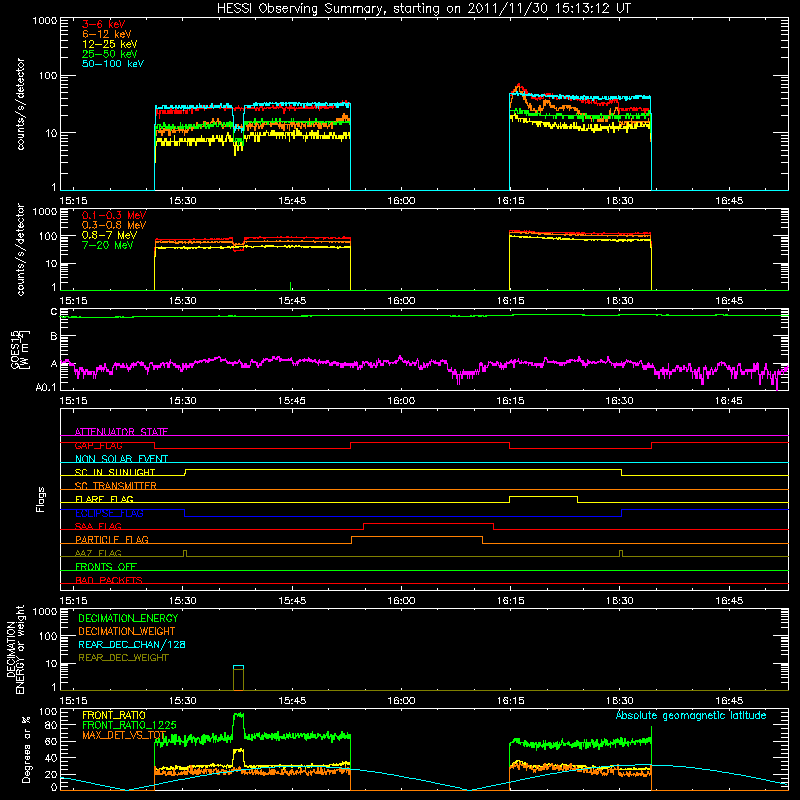Screen dimensions: 800x800
Task: Click the raised FLARE_FLAG step near 16:15
Action: pyautogui.click(x=543, y=496)
